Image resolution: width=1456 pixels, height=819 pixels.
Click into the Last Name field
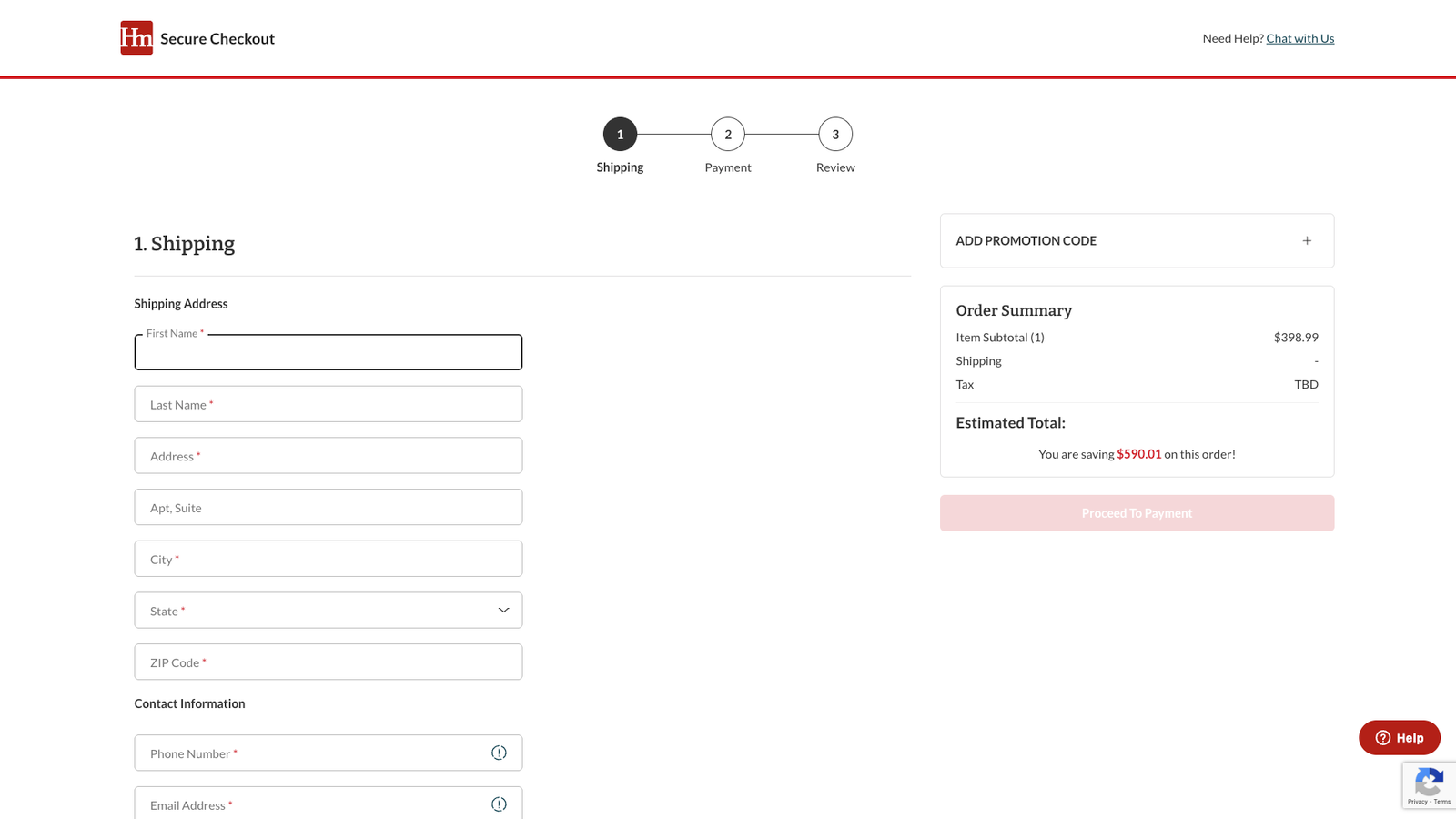(328, 404)
